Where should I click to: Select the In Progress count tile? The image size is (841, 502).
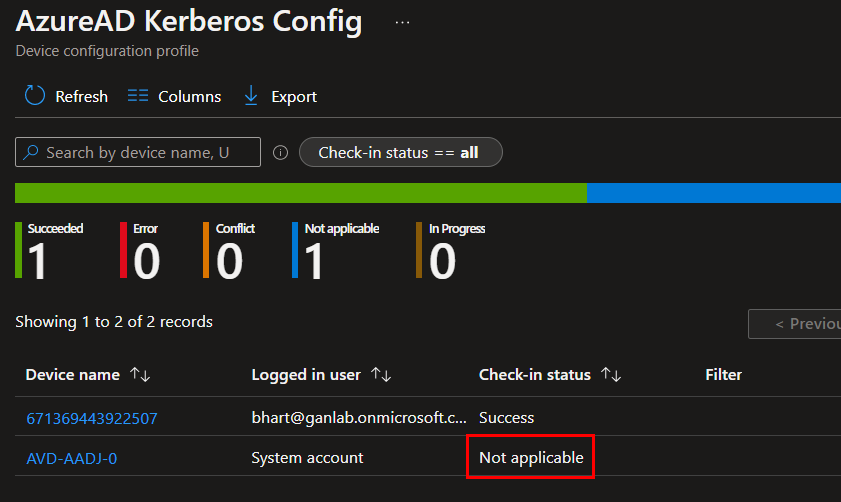tap(452, 251)
